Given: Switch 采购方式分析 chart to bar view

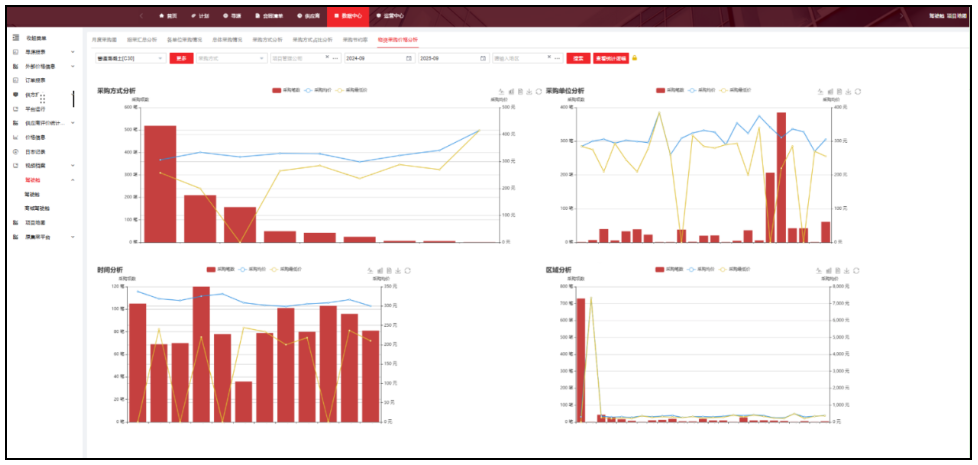Looking at the screenshot, I should coord(511,92).
